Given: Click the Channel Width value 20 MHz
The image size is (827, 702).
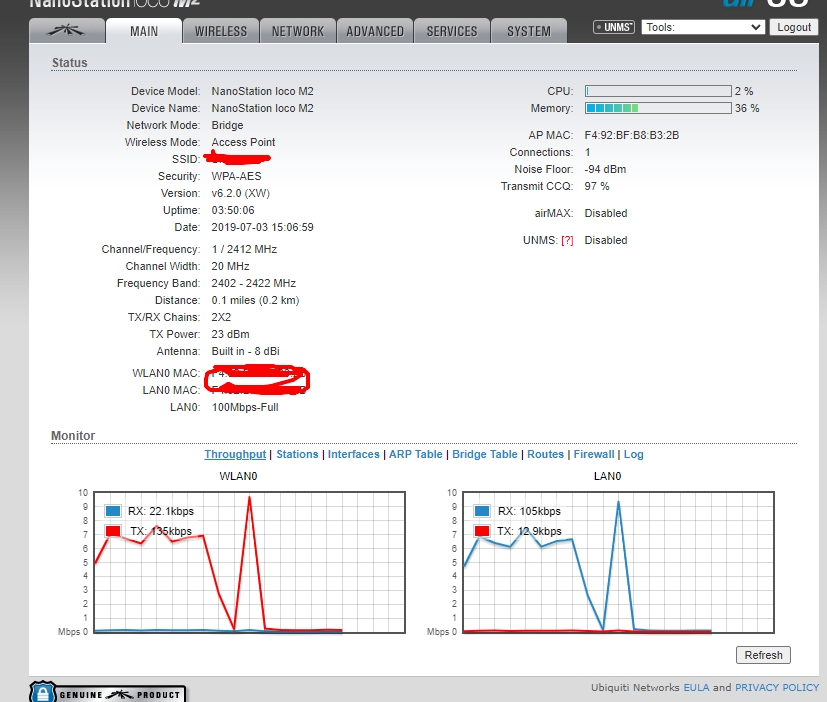Looking at the screenshot, I should [230, 266].
